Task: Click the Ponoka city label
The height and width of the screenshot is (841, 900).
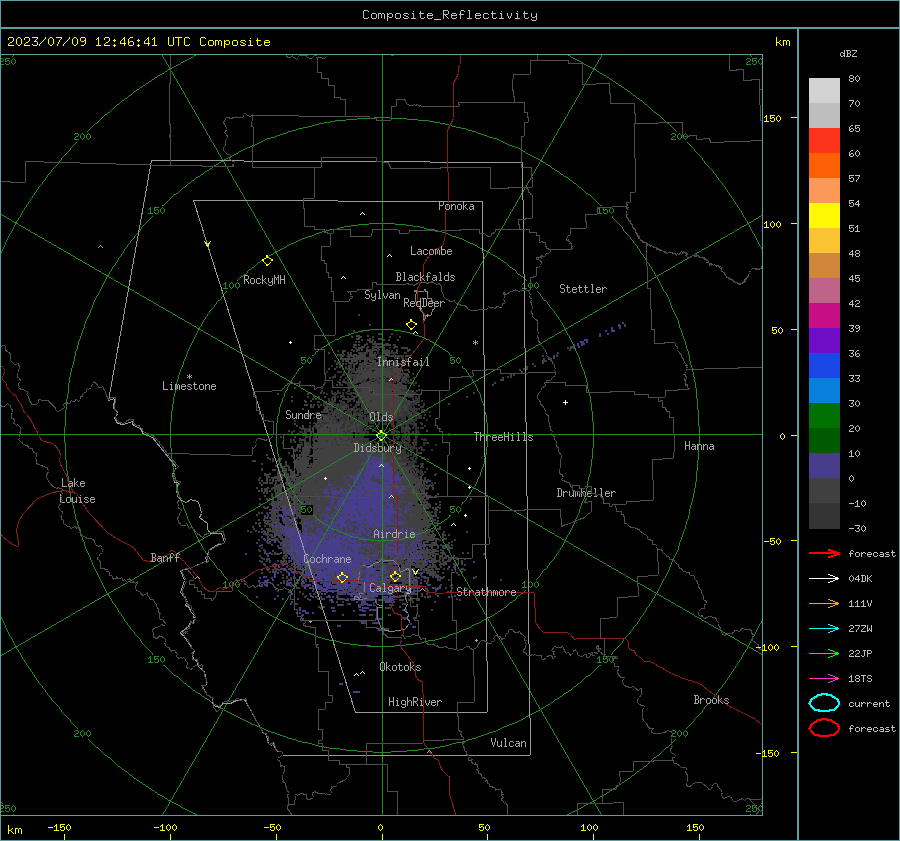Action: coord(456,206)
